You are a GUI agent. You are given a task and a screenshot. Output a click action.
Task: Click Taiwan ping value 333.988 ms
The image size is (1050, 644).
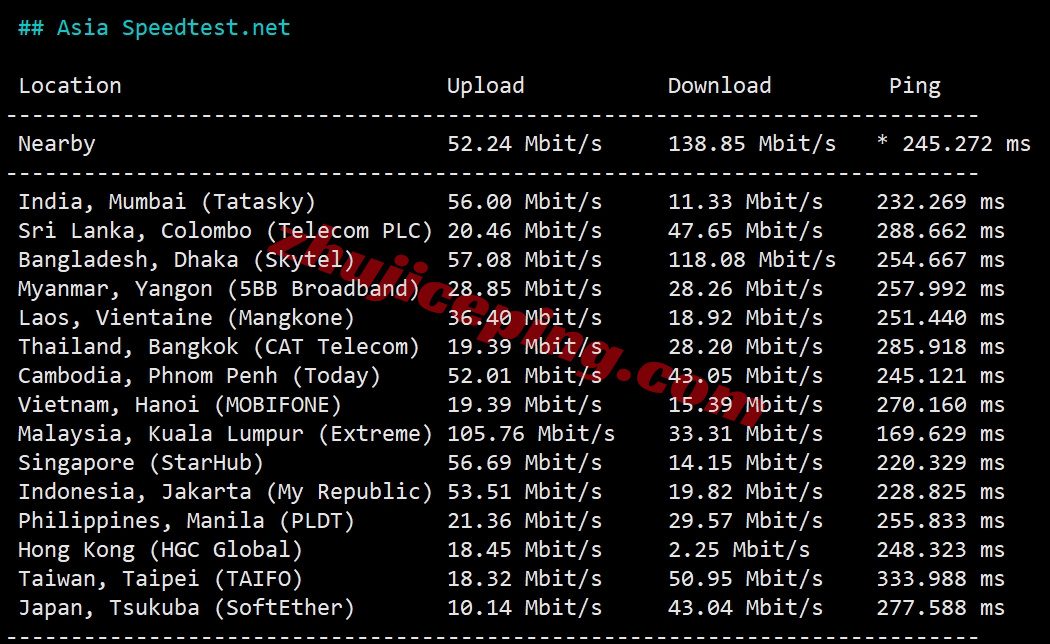coord(941,579)
